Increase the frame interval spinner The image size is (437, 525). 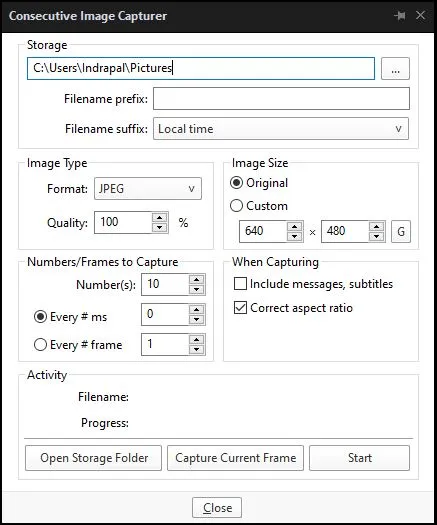click(197, 340)
